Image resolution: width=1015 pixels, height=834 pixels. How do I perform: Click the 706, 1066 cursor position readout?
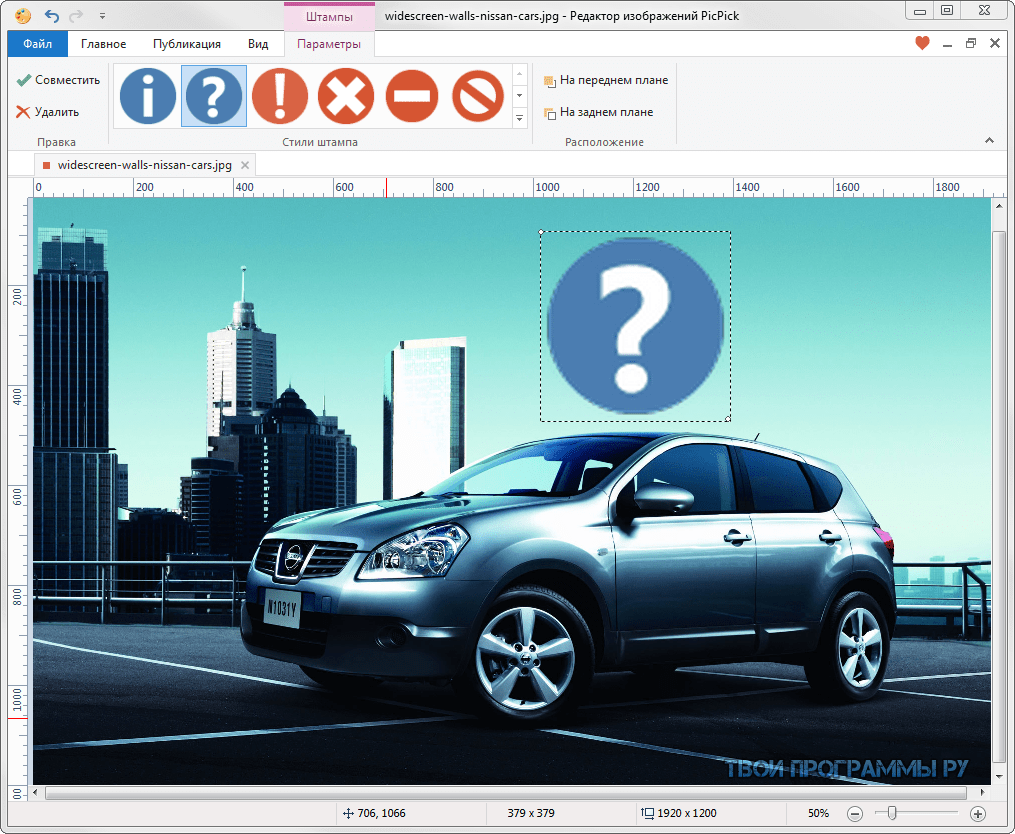click(x=374, y=813)
